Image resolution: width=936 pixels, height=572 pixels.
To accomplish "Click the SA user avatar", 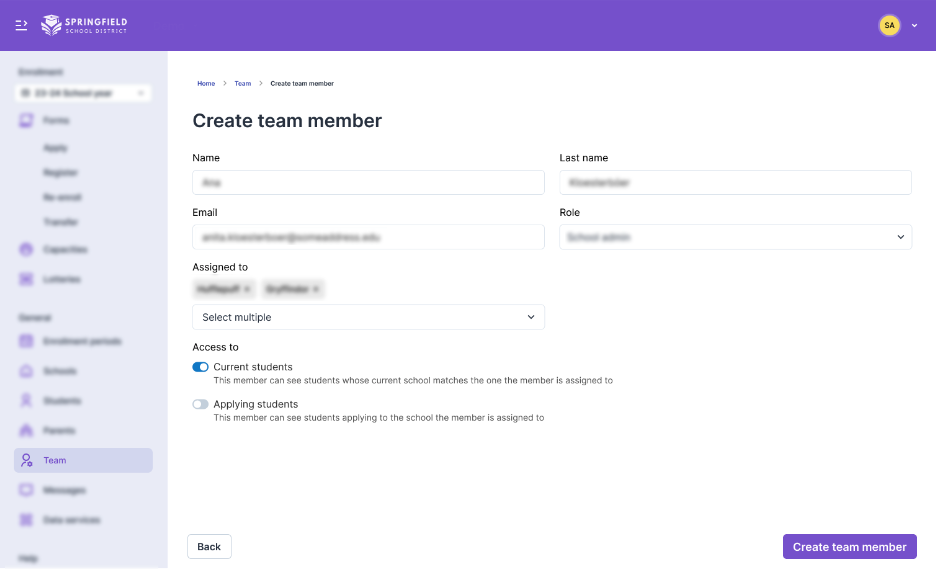I will click(889, 25).
